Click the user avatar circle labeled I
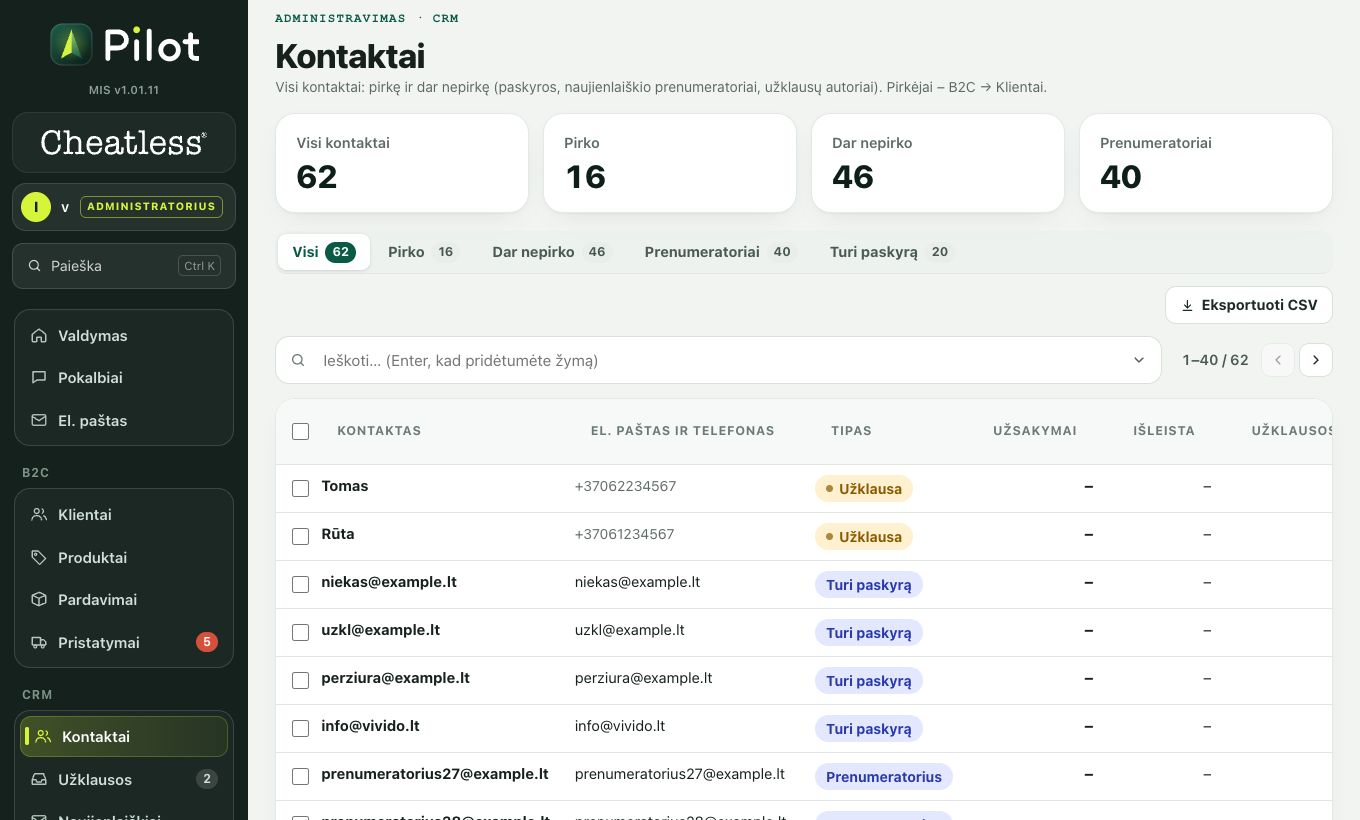The width and height of the screenshot is (1360, 820). click(36, 207)
